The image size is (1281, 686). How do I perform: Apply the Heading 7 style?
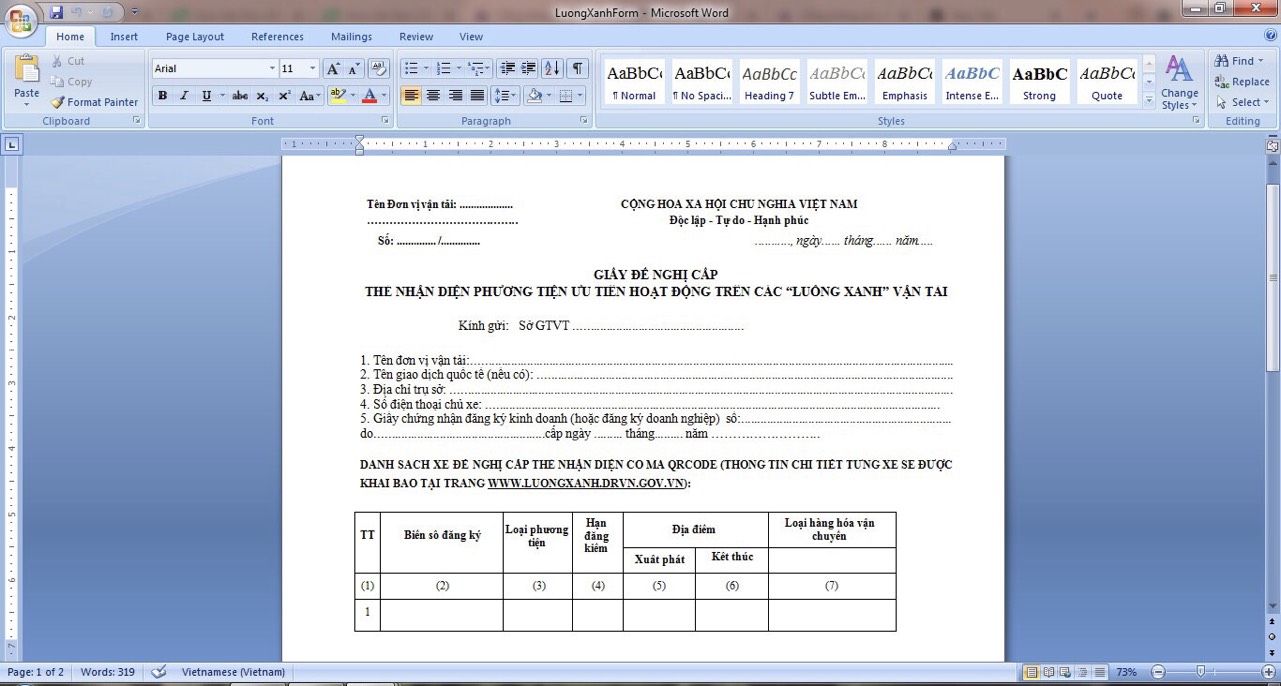[x=769, y=82]
